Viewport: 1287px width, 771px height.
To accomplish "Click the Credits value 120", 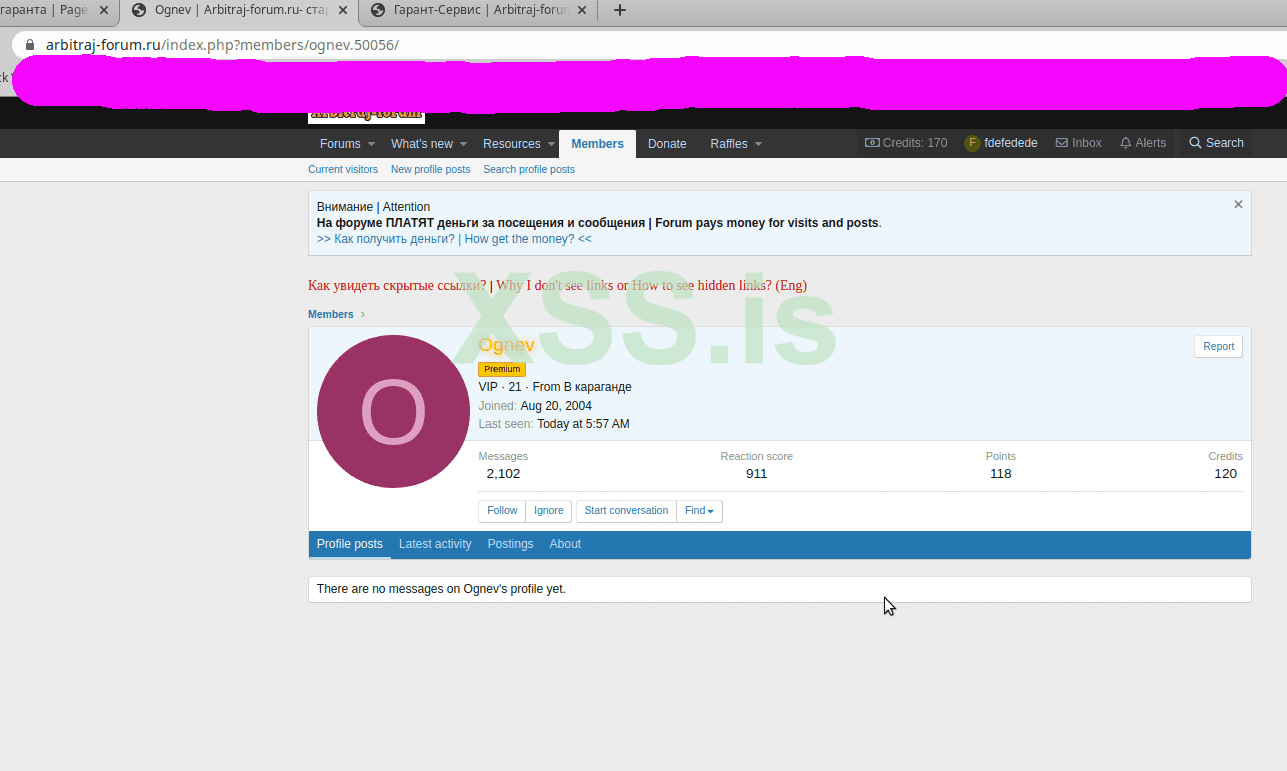I will [1226, 473].
